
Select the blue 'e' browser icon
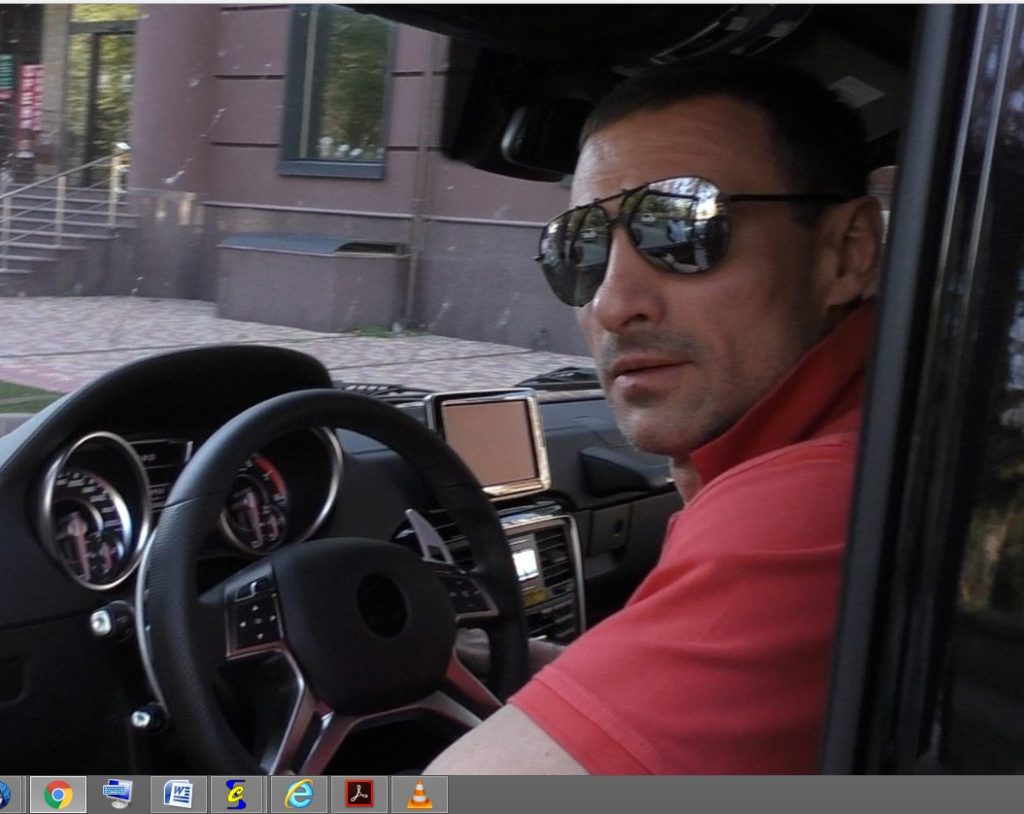[298, 794]
